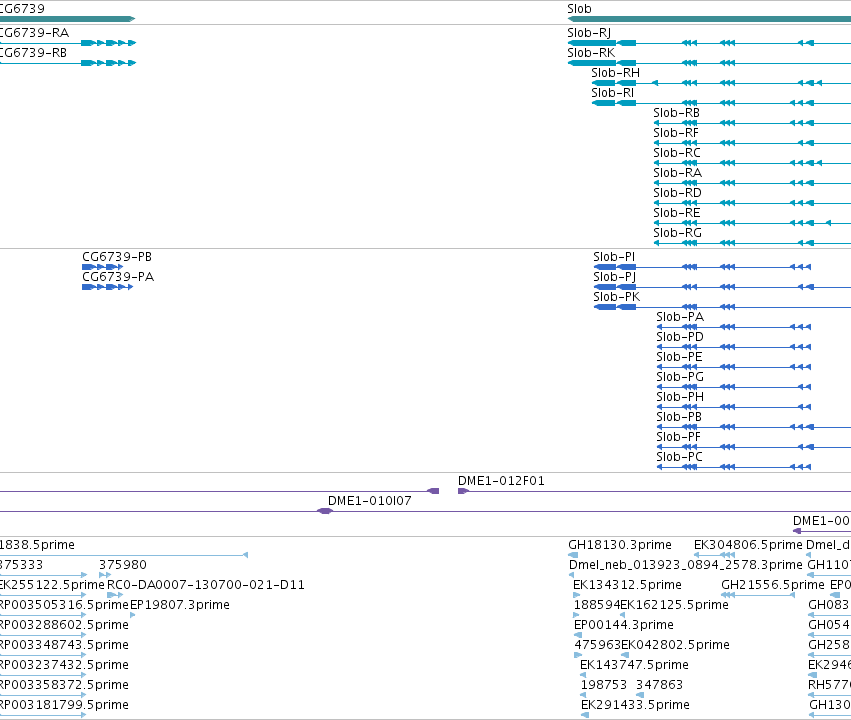Click the EK042802.5prime EST label
851x720 pixels.
tap(675, 645)
